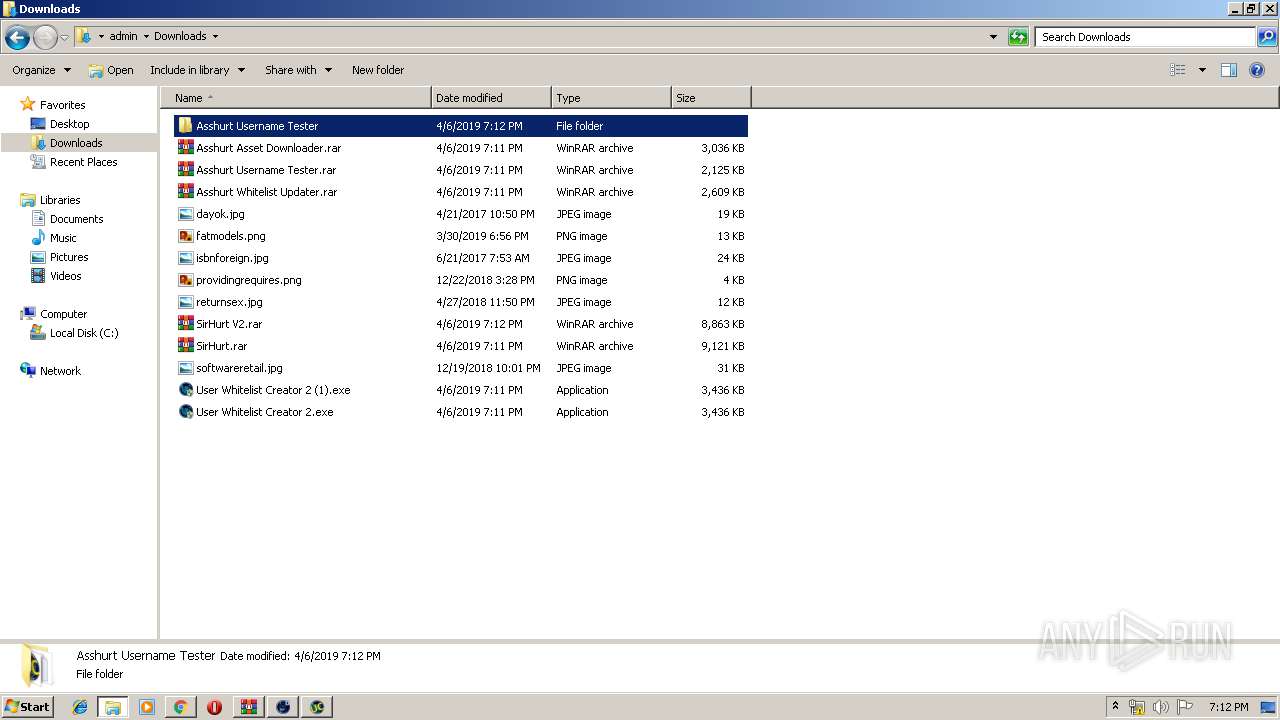
Task: Open the Opera taskbar icon
Action: click(214, 707)
